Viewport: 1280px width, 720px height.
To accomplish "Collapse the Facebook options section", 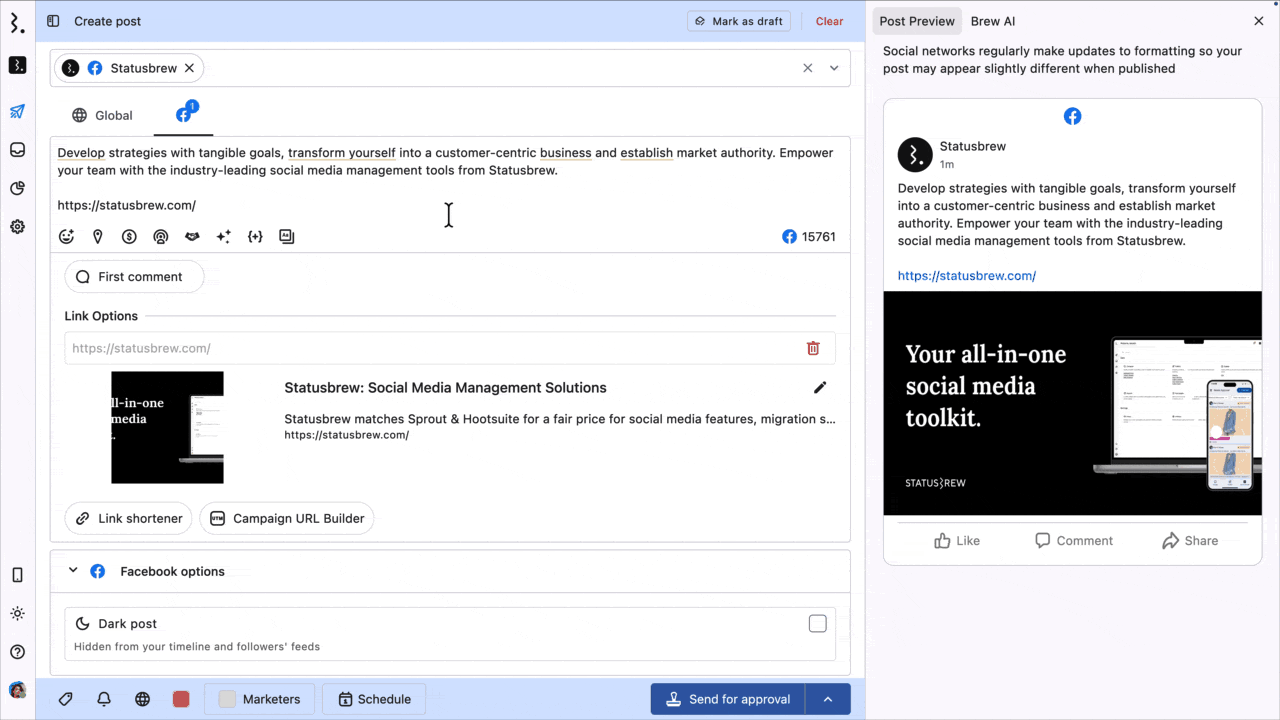I will pyautogui.click(x=73, y=571).
